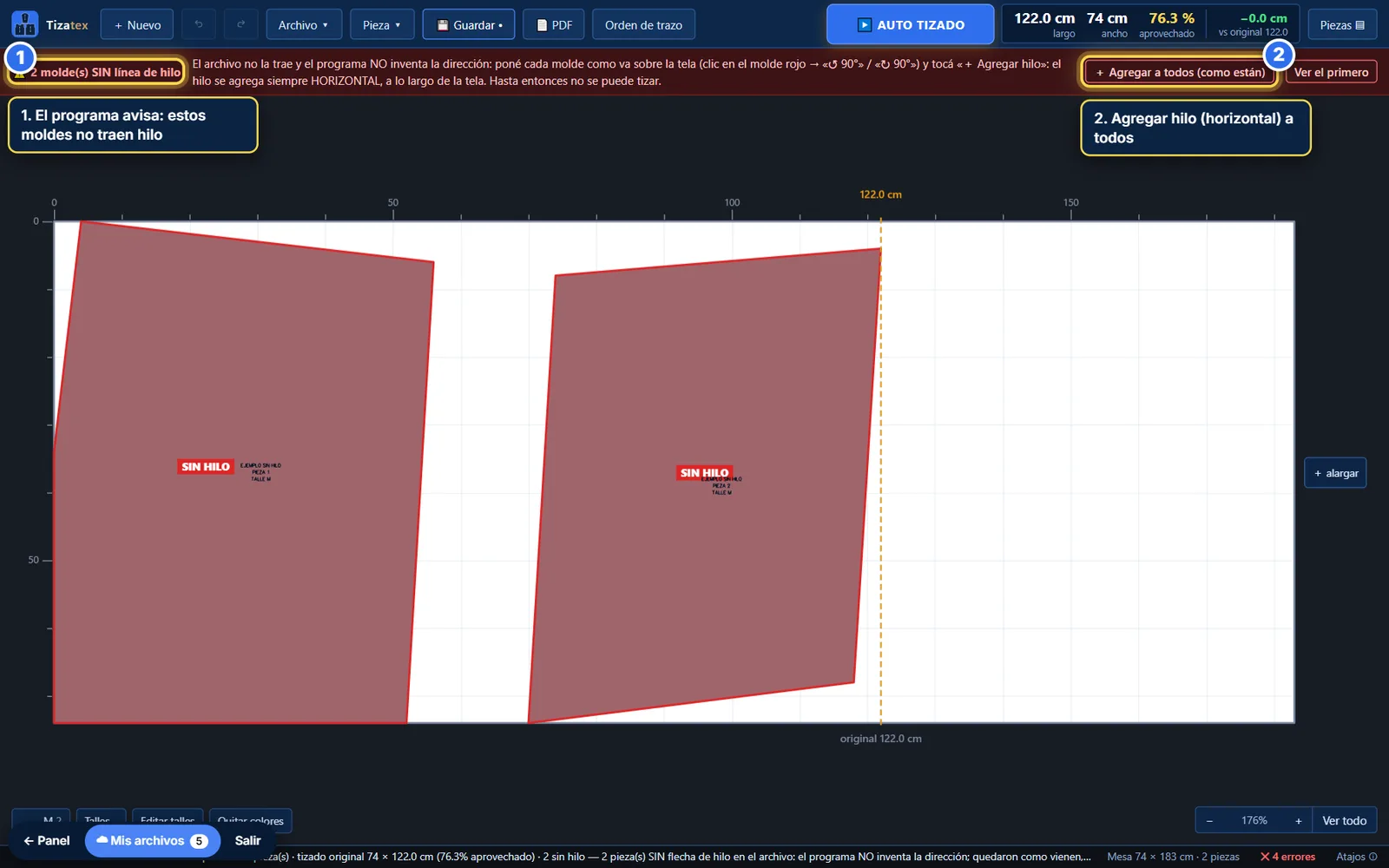Open the Archivo dropdown menu
The height and width of the screenshot is (868, 1389).
tap(303, 24)
